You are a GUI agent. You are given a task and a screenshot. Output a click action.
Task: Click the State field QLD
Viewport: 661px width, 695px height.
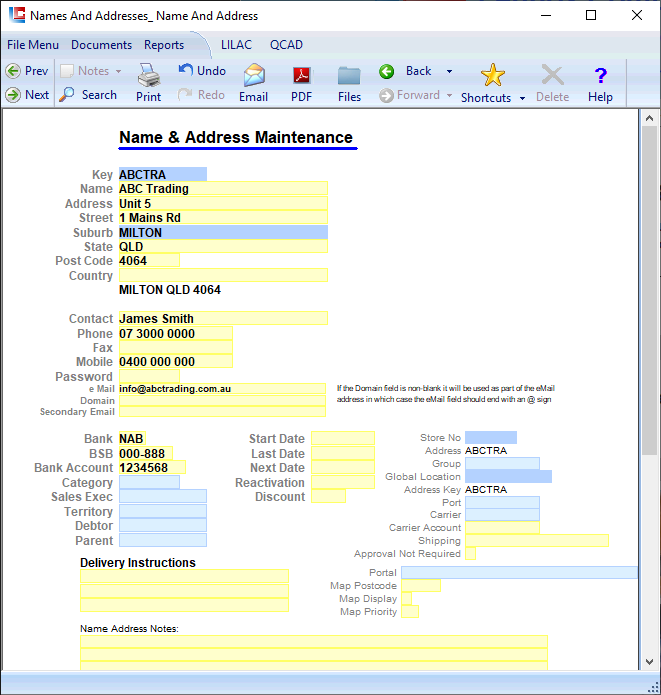point(223,246)
